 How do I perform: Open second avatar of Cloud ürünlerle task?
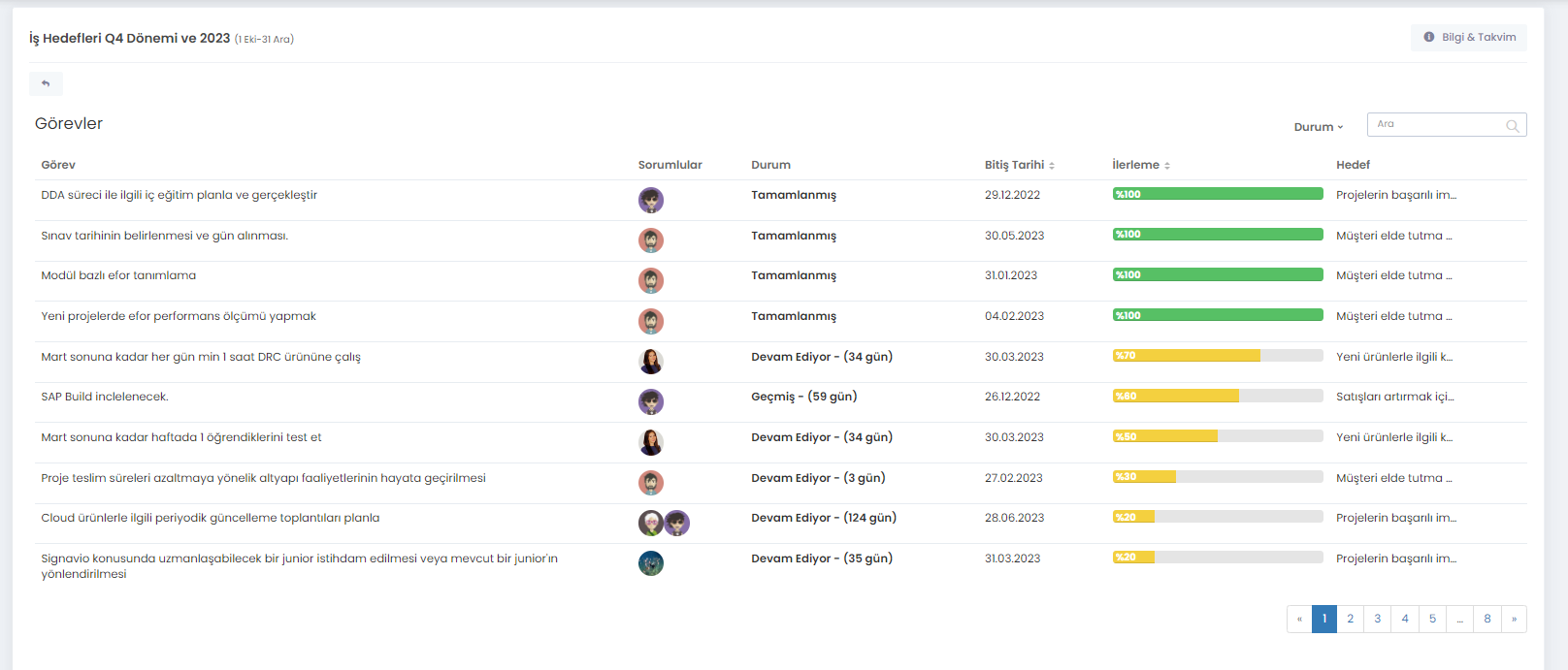[x=677, y=523]
